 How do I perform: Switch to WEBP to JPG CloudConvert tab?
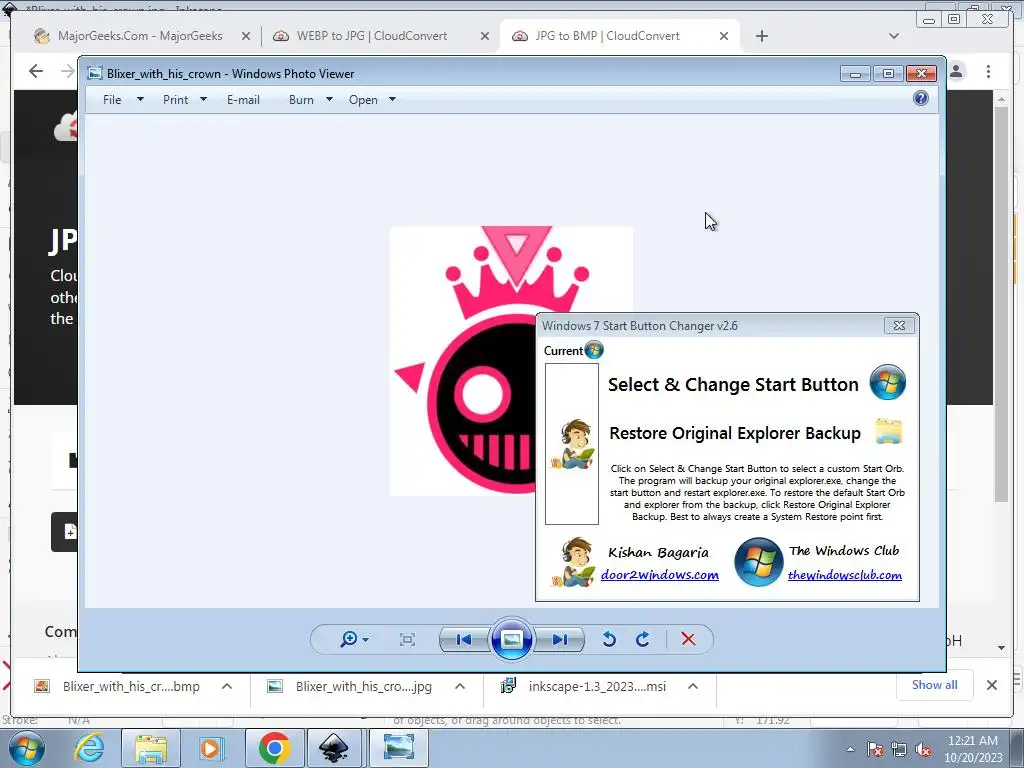tap(372, 36)
